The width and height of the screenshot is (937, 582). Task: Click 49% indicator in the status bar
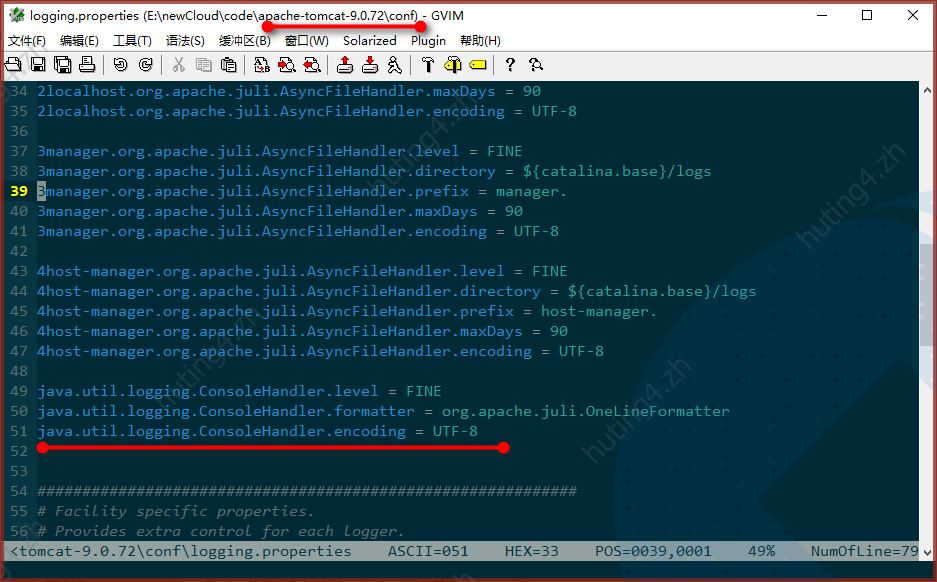761,551
